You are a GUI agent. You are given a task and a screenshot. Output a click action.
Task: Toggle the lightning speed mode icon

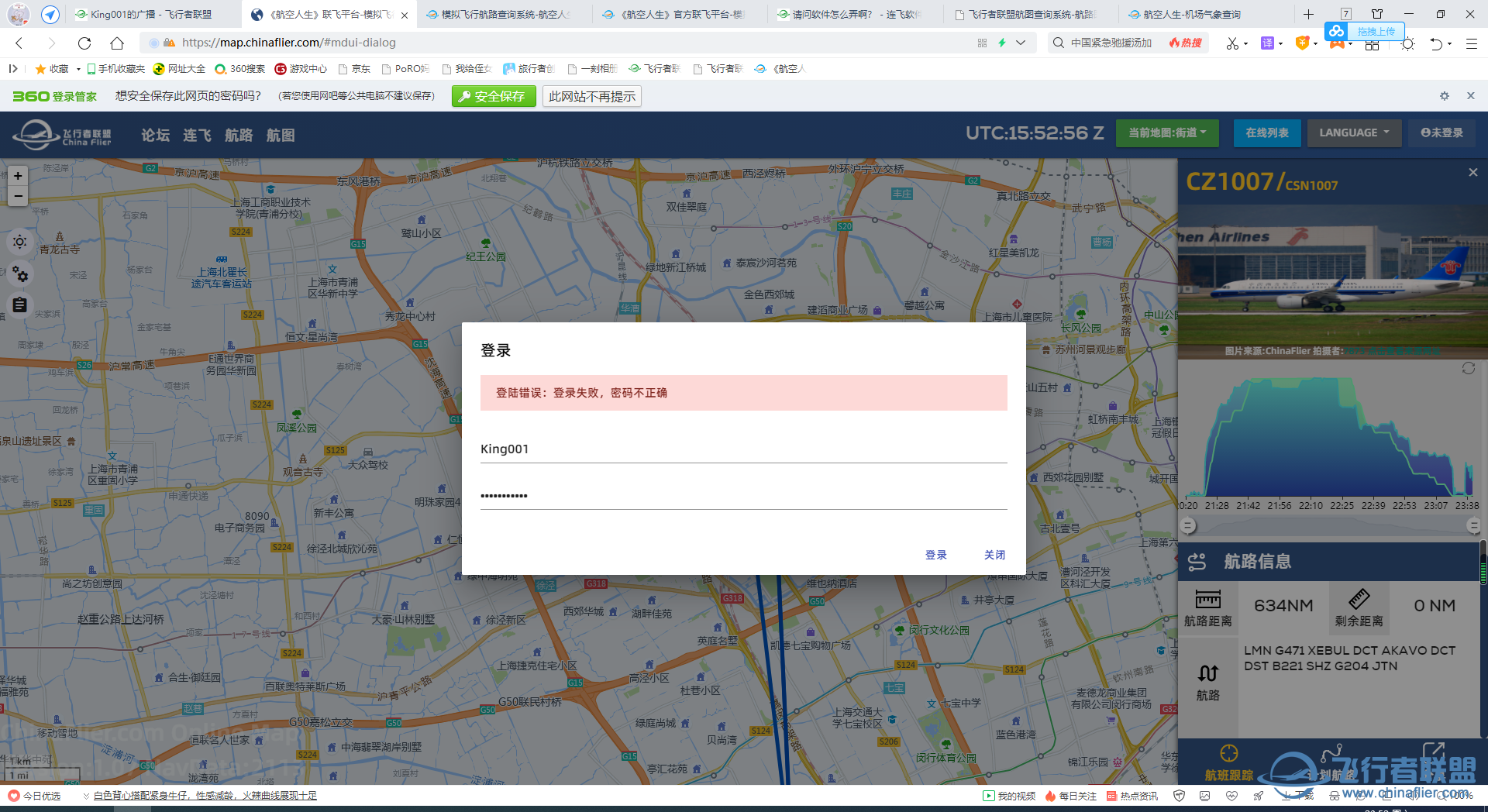1001,43
